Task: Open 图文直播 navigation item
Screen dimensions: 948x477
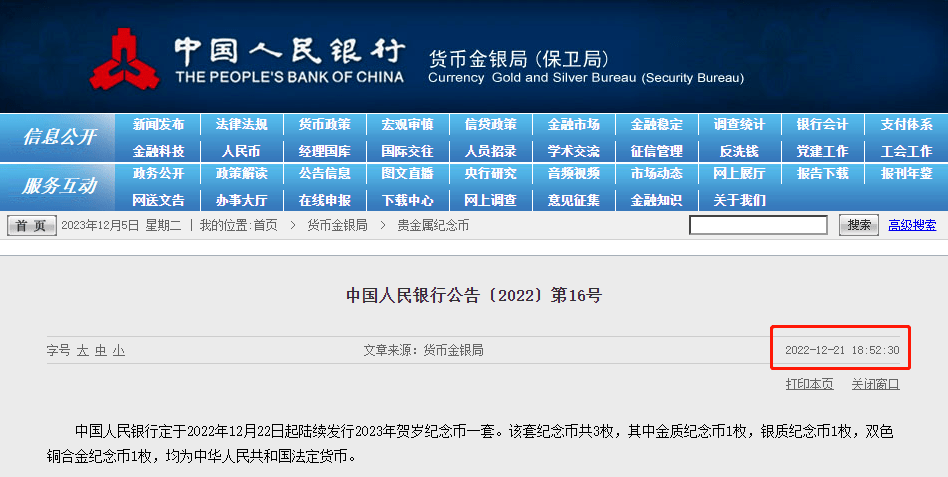Action: (407, 174)
